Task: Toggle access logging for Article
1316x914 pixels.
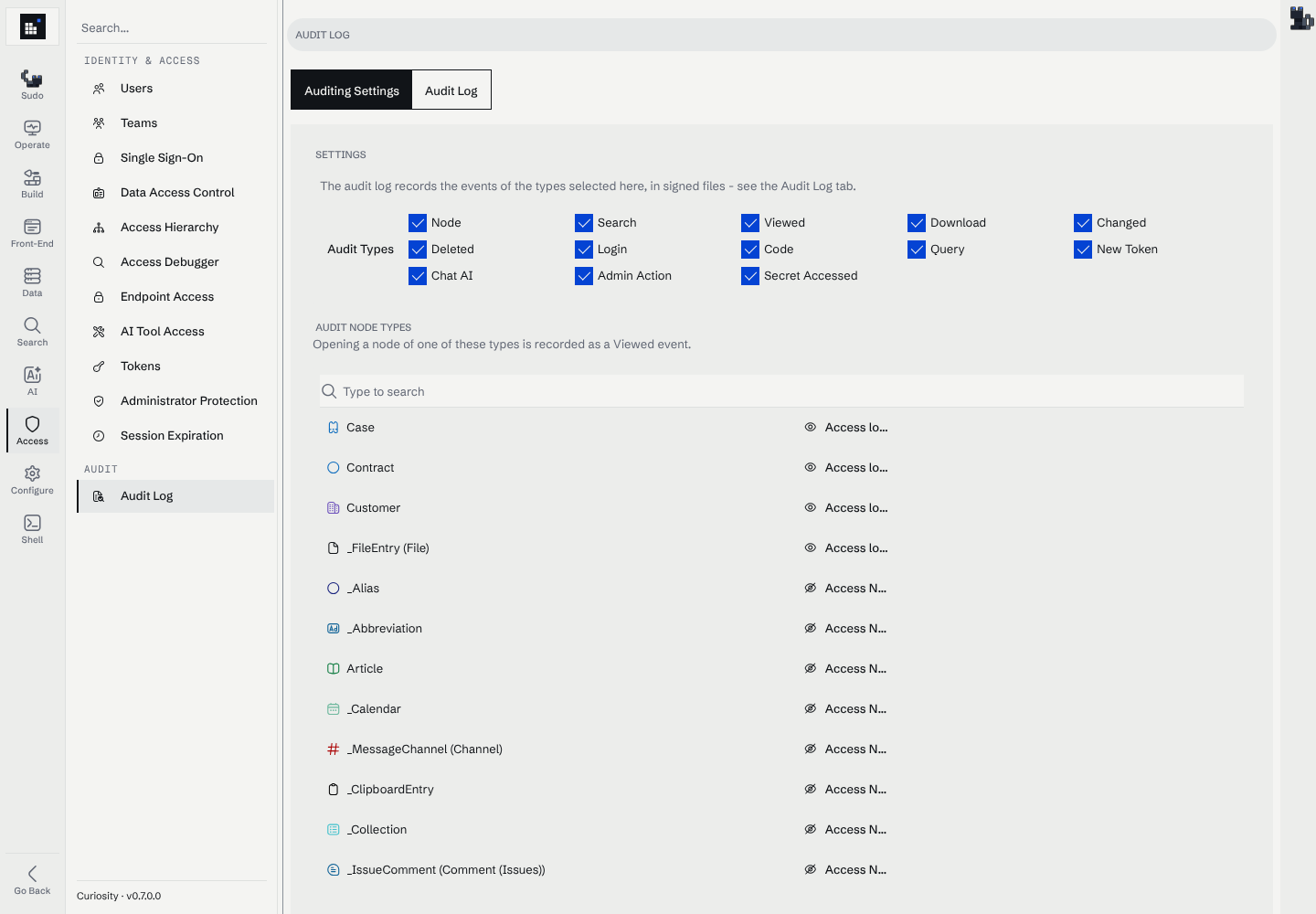Action: [x=846, y=669]
